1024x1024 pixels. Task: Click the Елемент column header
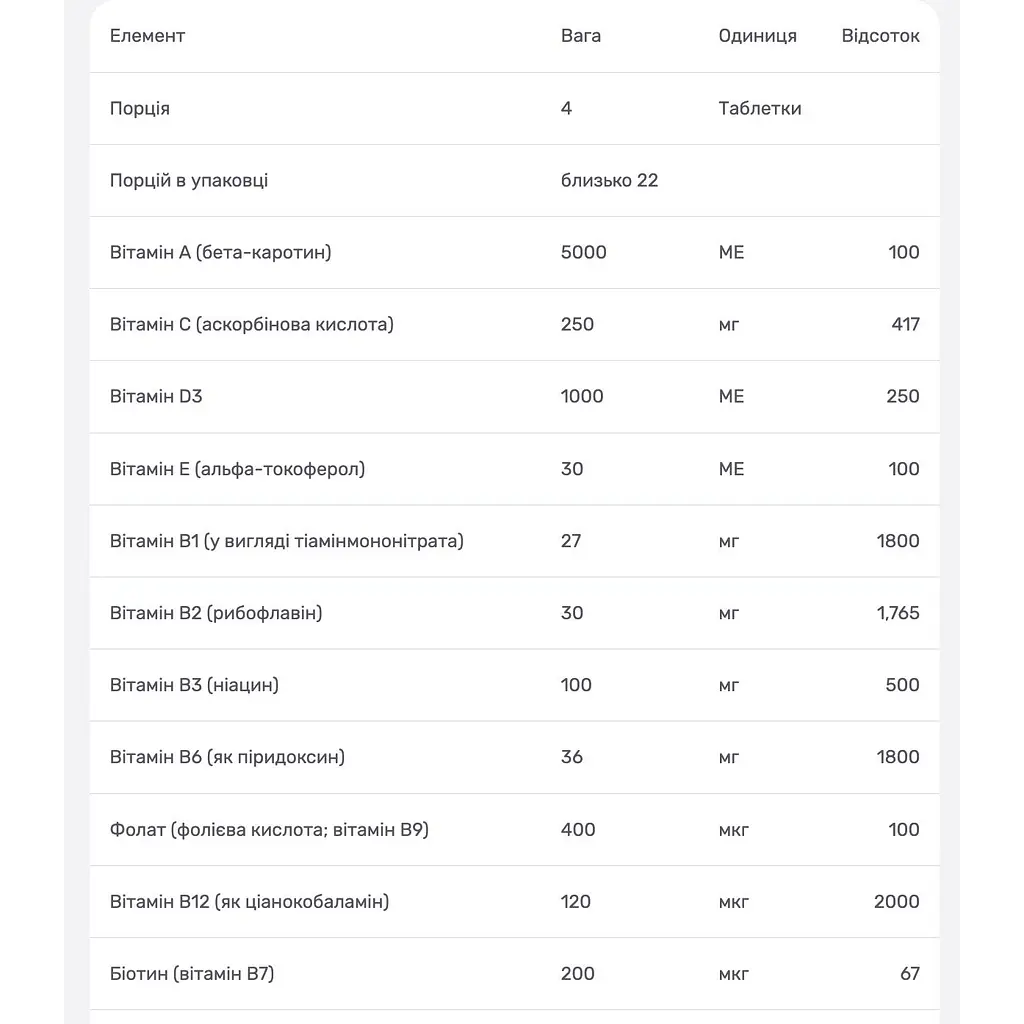147,36
